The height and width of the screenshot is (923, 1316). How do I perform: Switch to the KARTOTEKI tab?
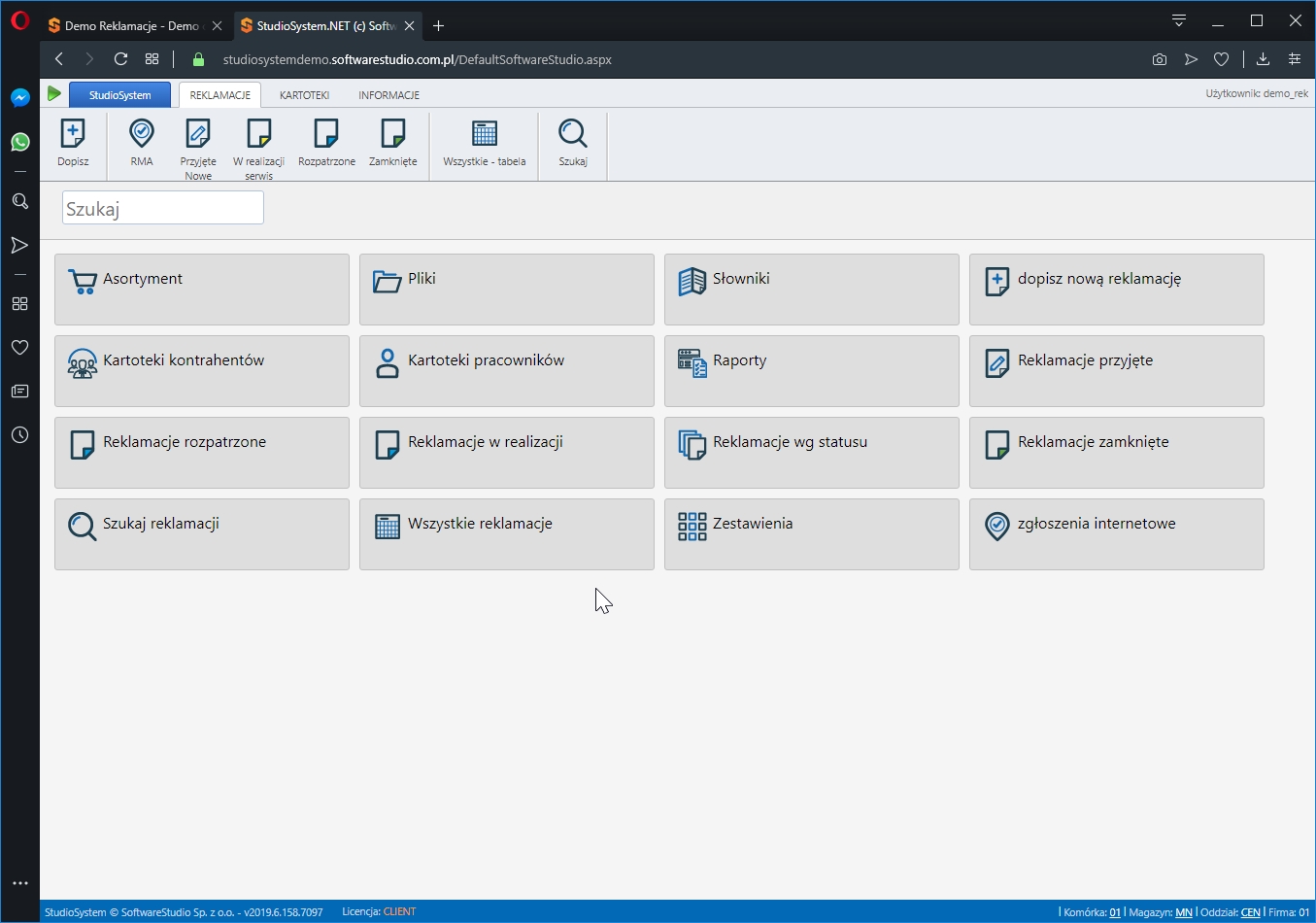[x=304, y=95]
